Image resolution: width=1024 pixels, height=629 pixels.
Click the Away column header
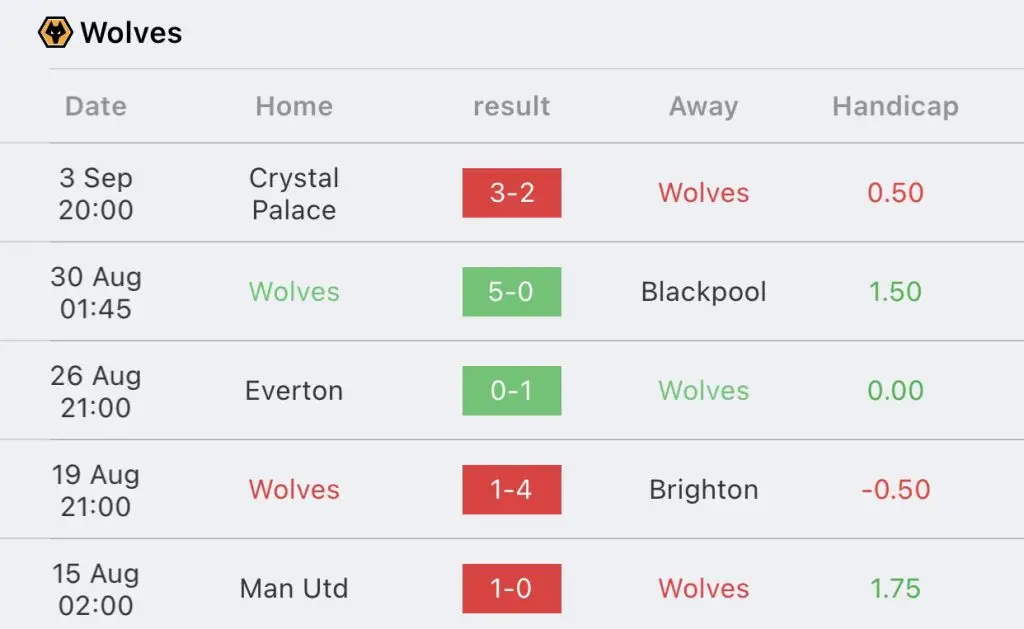pyautogui.click(x=703, y=106)
